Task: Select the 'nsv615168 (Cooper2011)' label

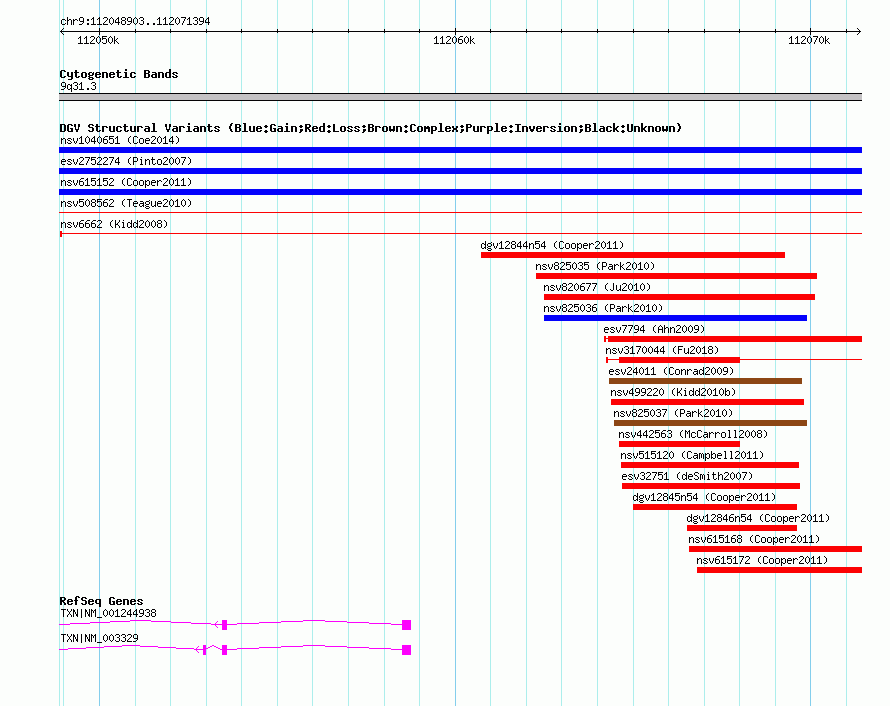Action: pos(754,539)
